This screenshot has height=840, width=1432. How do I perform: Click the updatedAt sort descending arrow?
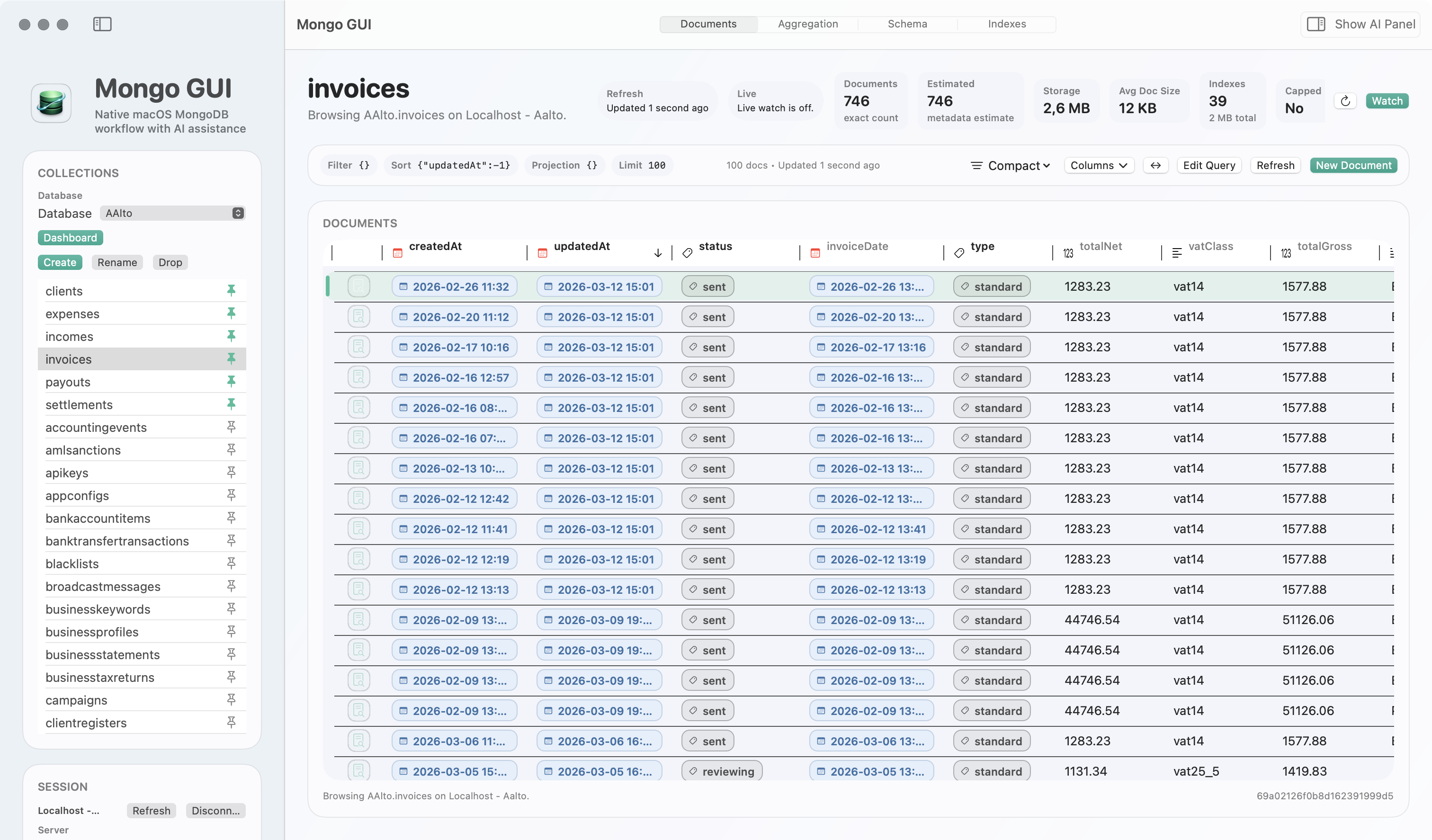click(657, 253)
